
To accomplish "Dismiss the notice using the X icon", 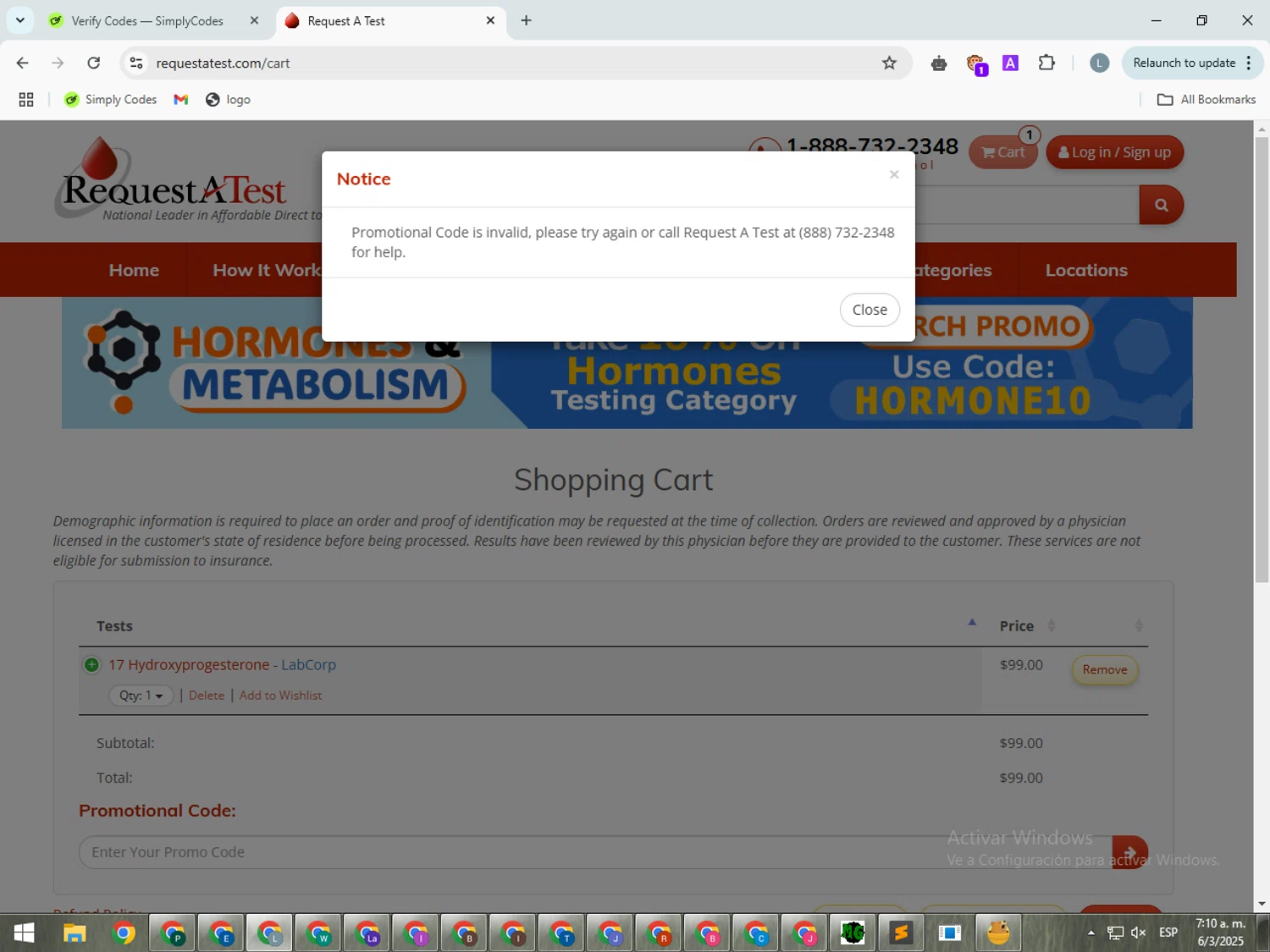I will [894, 174].
